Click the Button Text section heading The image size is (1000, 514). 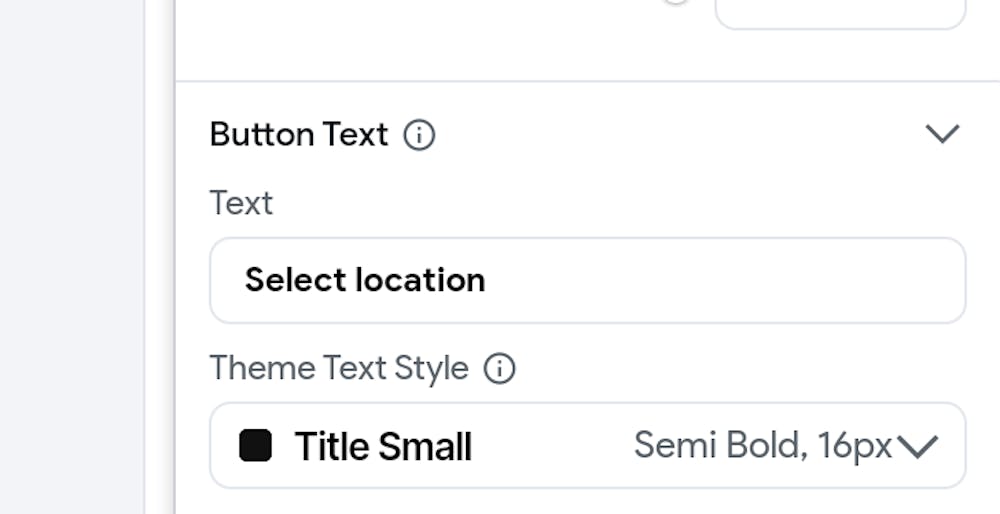pyautogui.click(x=298, y=134)
